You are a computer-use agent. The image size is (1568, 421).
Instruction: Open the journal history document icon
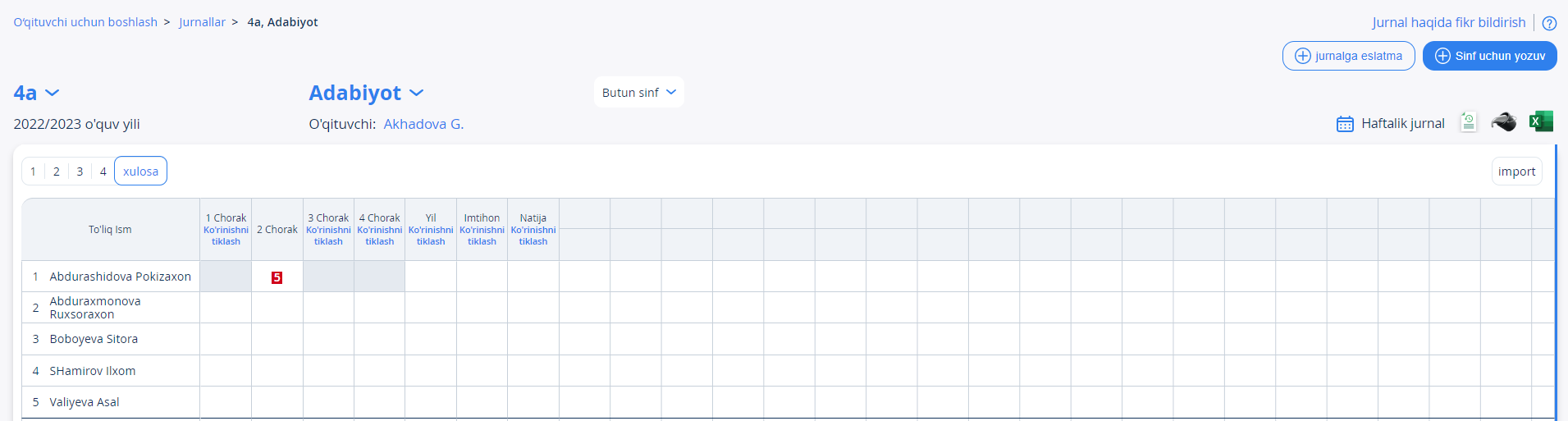pyautogui.click(x=1468, y=122)
